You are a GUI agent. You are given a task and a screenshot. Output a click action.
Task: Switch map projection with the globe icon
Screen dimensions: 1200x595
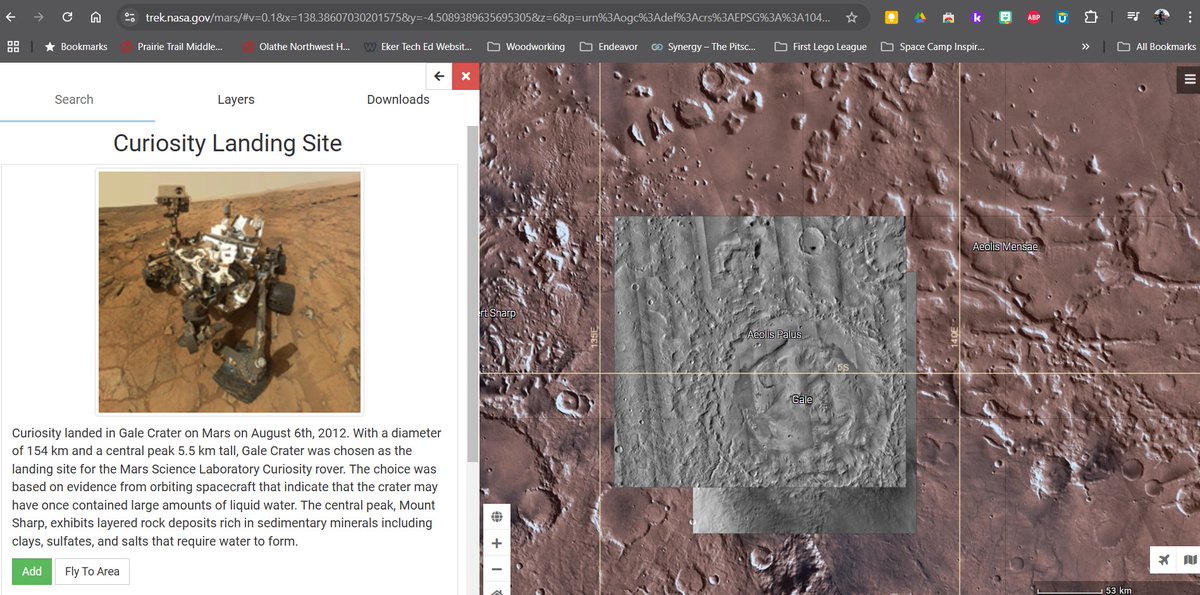(x=497, y=517)
